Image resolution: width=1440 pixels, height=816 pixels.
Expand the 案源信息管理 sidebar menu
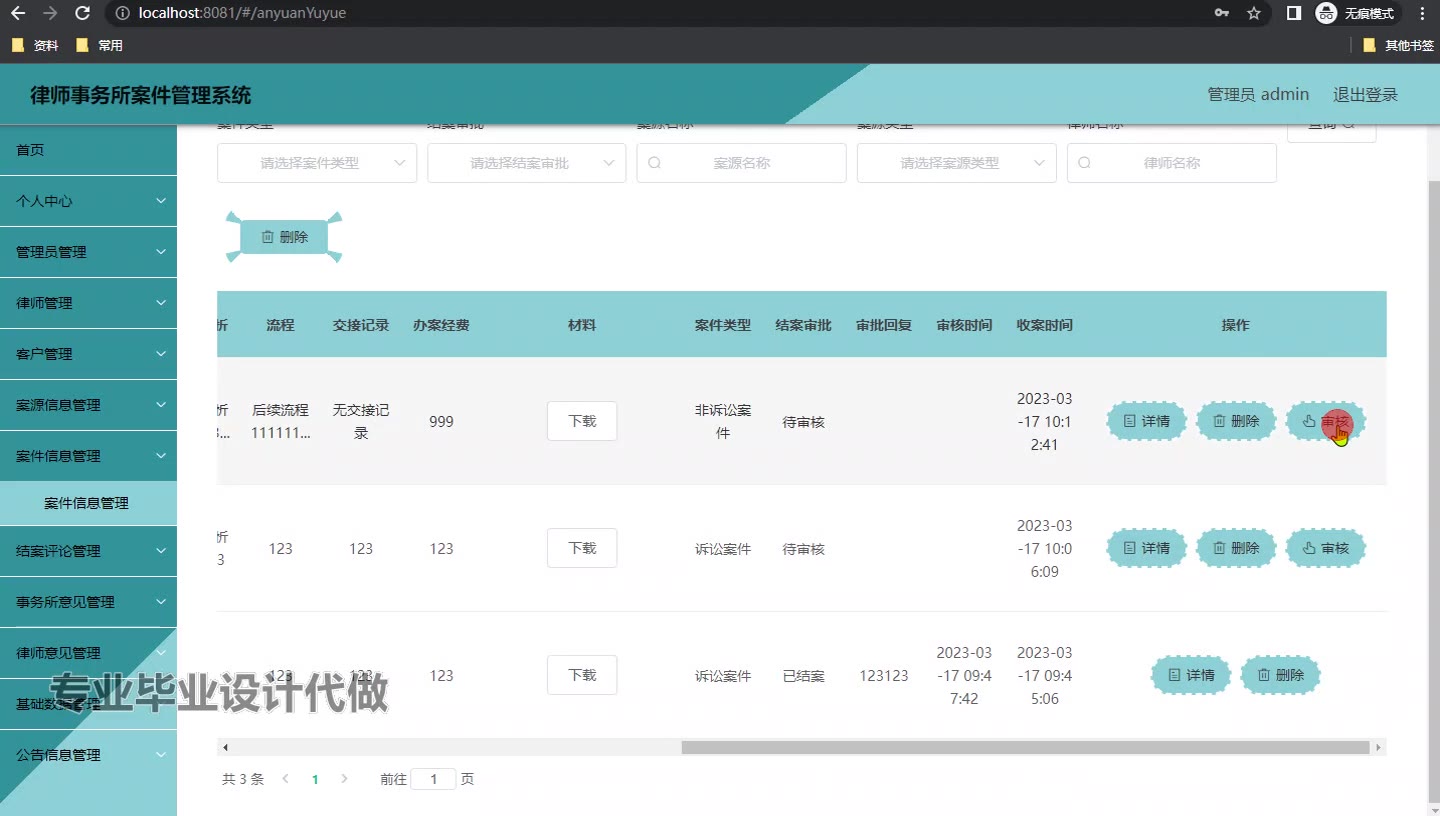[88, 405]
